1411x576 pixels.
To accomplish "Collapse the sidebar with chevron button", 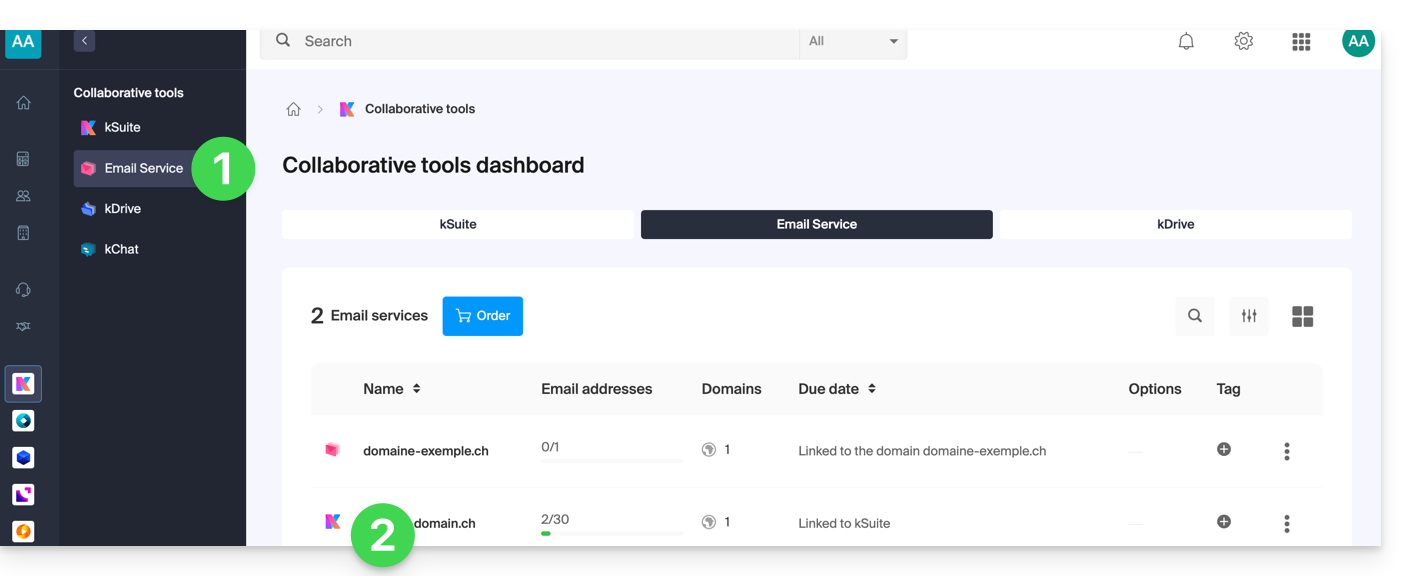I will [85, 41].
